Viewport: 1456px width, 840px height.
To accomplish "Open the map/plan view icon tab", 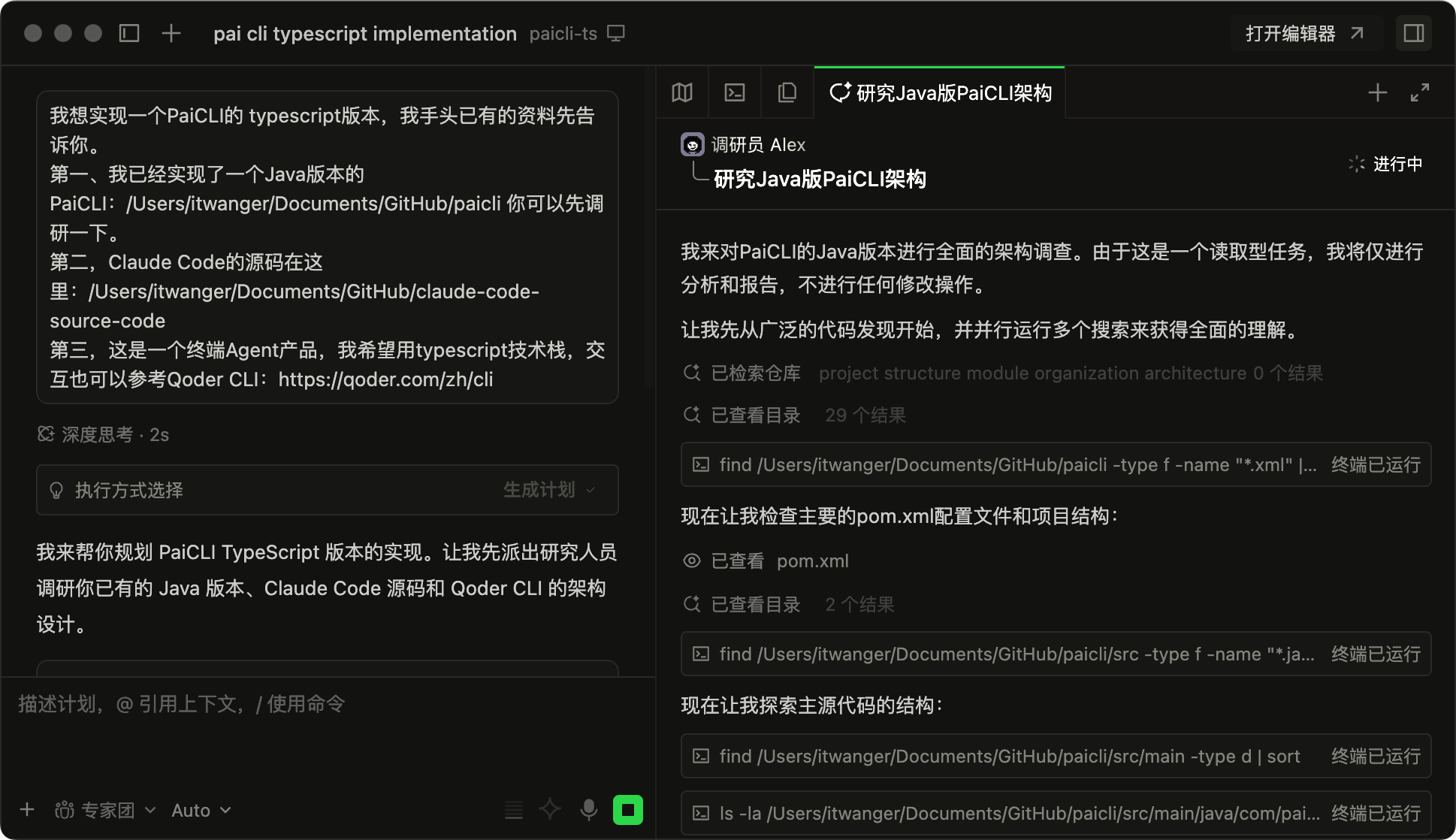I will (x=682, y=92).
